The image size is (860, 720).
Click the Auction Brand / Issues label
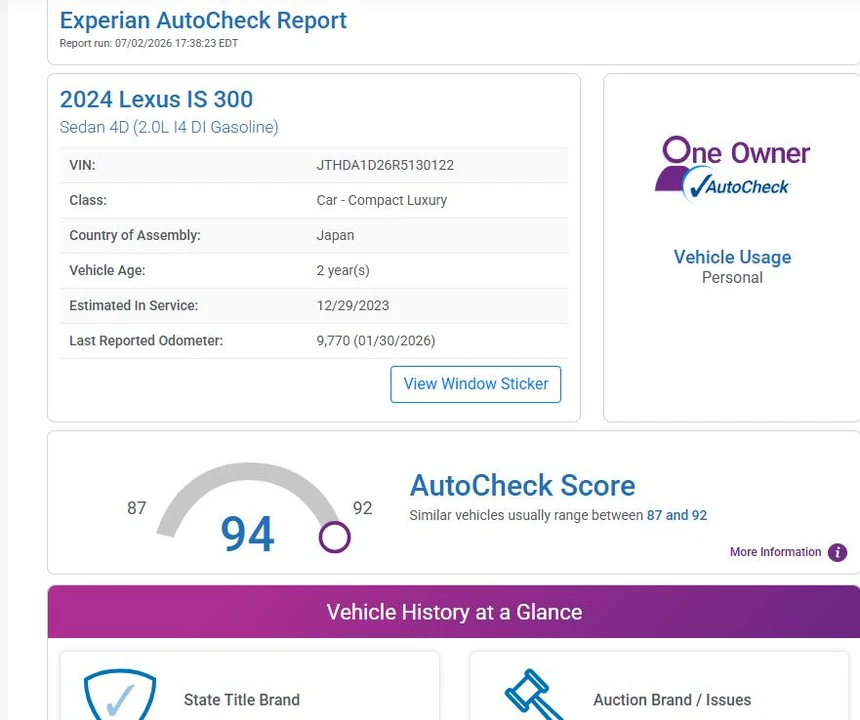[x=672, y=700]
